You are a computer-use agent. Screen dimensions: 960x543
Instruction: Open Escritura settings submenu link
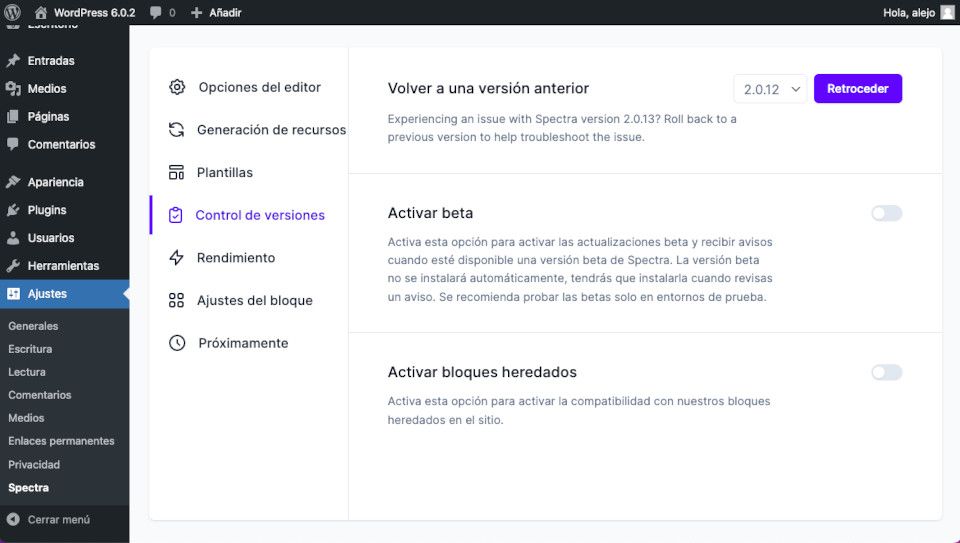tap(30, 349)
